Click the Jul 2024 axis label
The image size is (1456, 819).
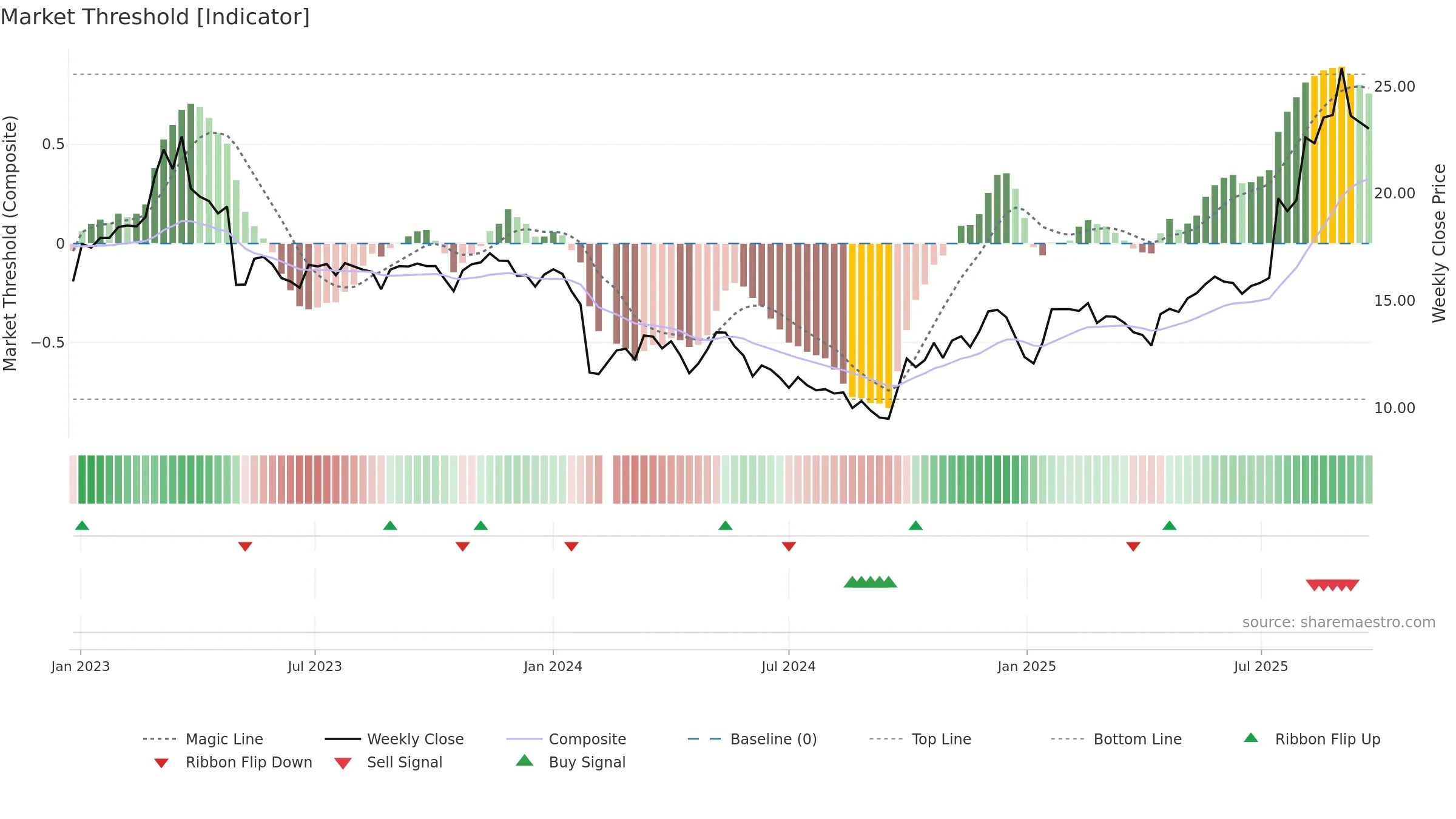point(789,667)
